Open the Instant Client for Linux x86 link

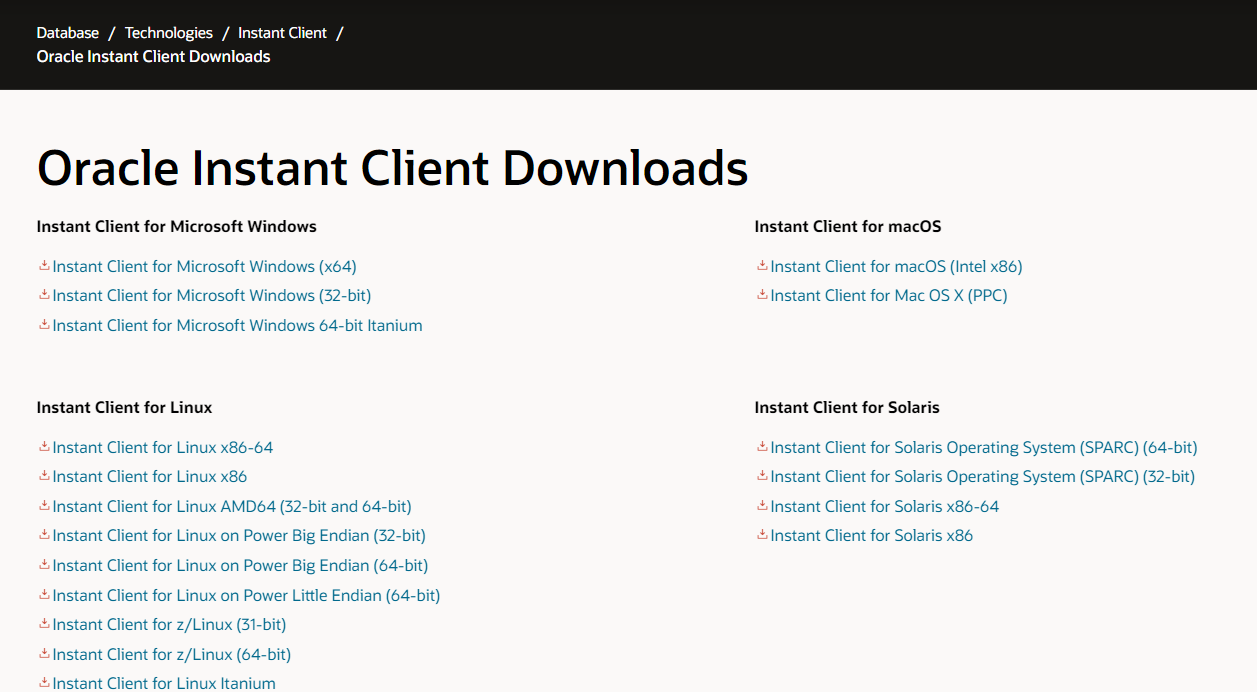[150, 477]
